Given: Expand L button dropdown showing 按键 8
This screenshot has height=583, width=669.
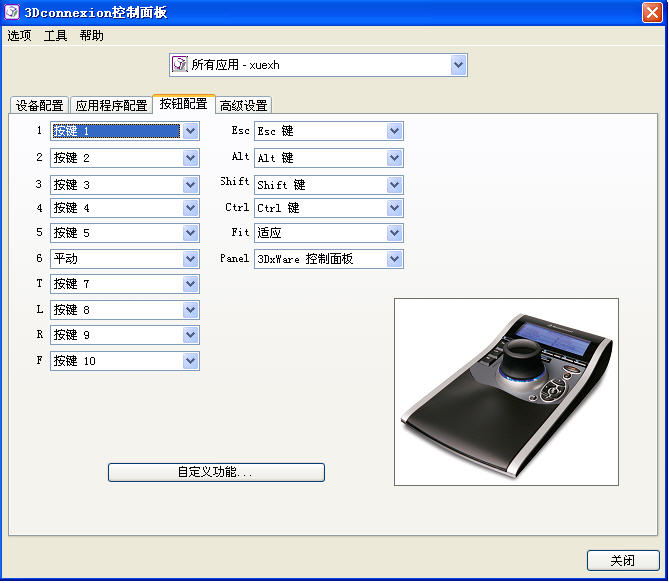Looking at the screenshot, I should [x=190, y=310].
